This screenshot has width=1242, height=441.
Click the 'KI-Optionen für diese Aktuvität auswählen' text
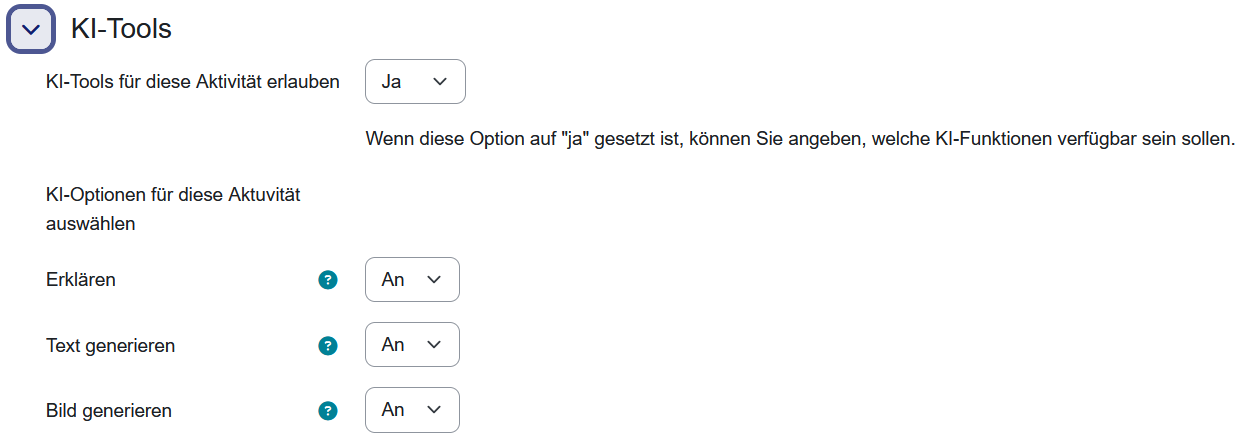point(173,210)
